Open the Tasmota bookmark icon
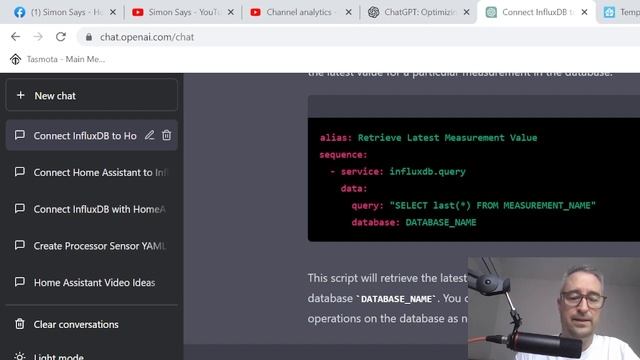The height and width of the screenshot is (360, 640). tap(16, 59)
